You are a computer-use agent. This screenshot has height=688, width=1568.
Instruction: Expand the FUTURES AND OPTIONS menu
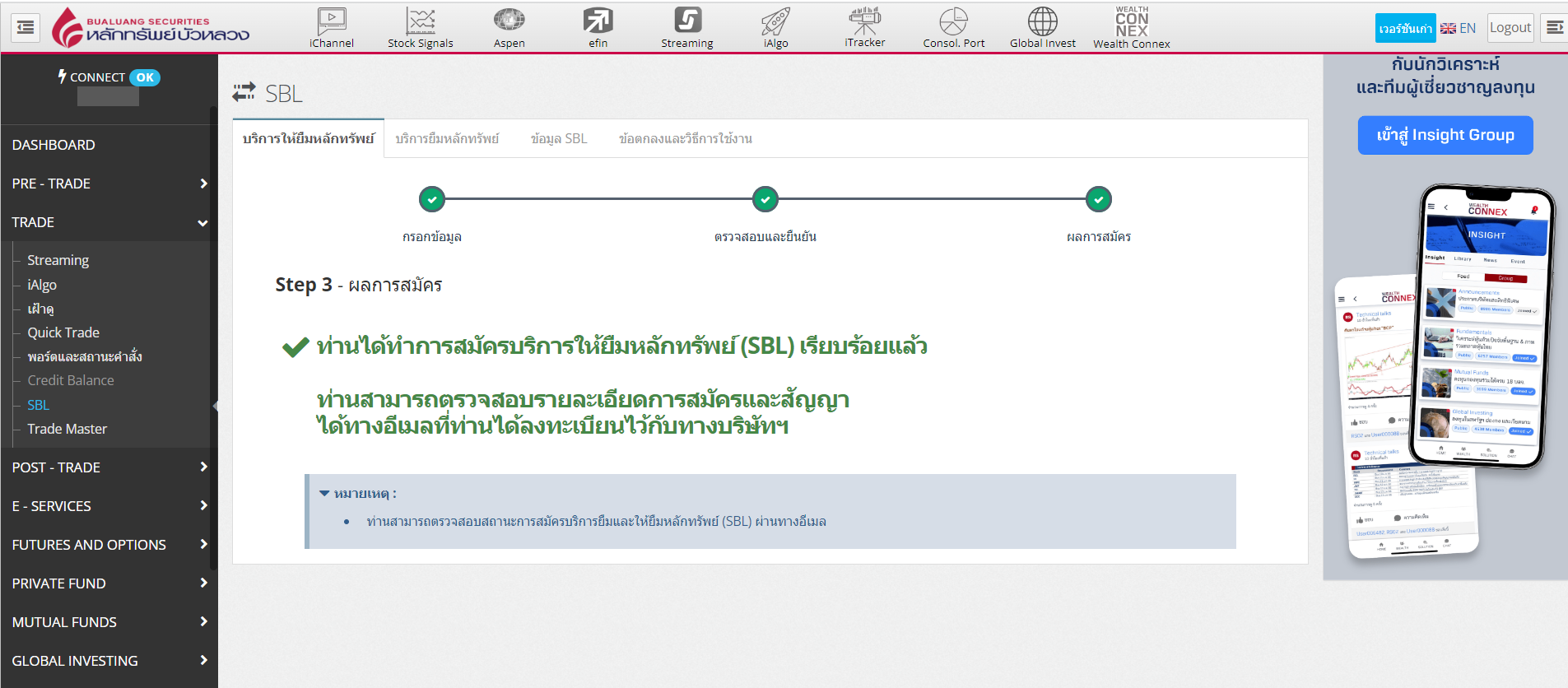[109, 545]
